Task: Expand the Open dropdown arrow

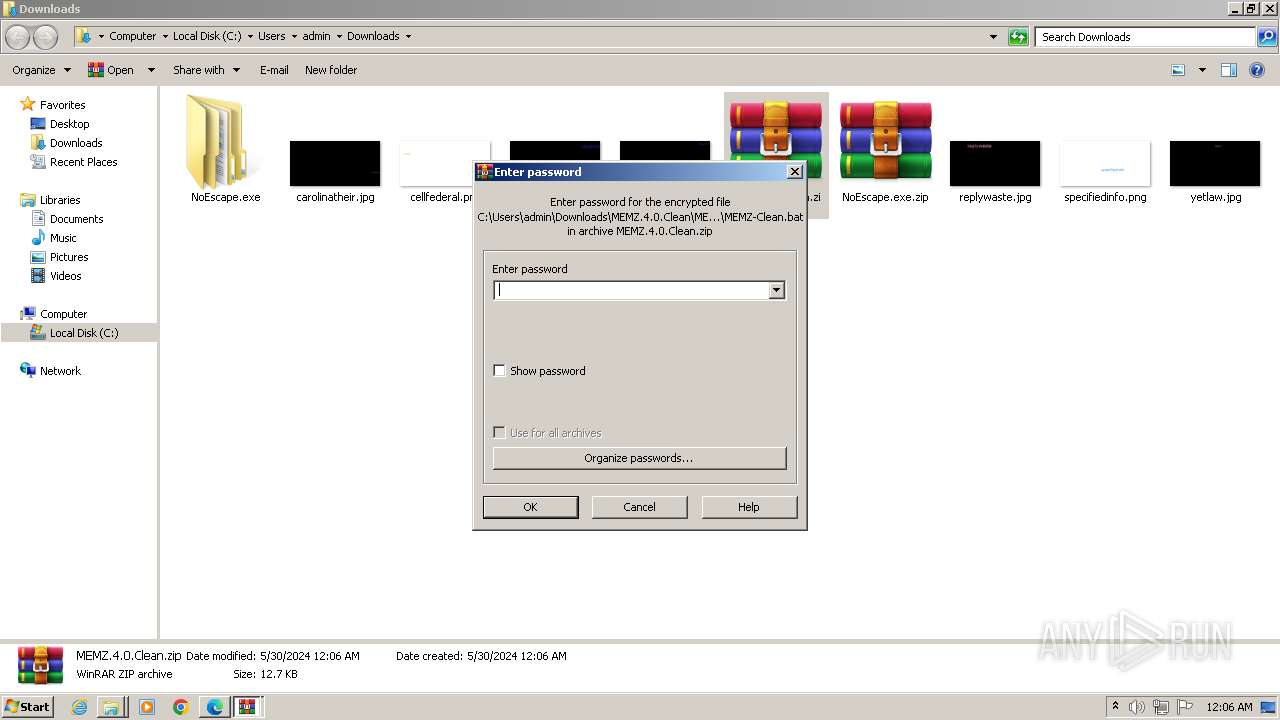Action: pos(151,70)
